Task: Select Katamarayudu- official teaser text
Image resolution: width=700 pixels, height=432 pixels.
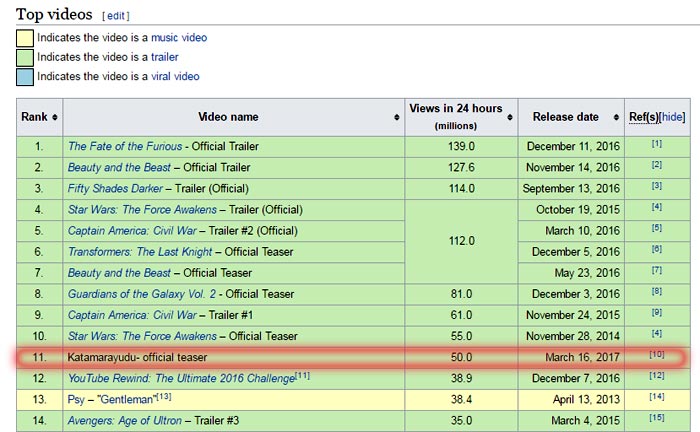Action: tap(138, 357)
